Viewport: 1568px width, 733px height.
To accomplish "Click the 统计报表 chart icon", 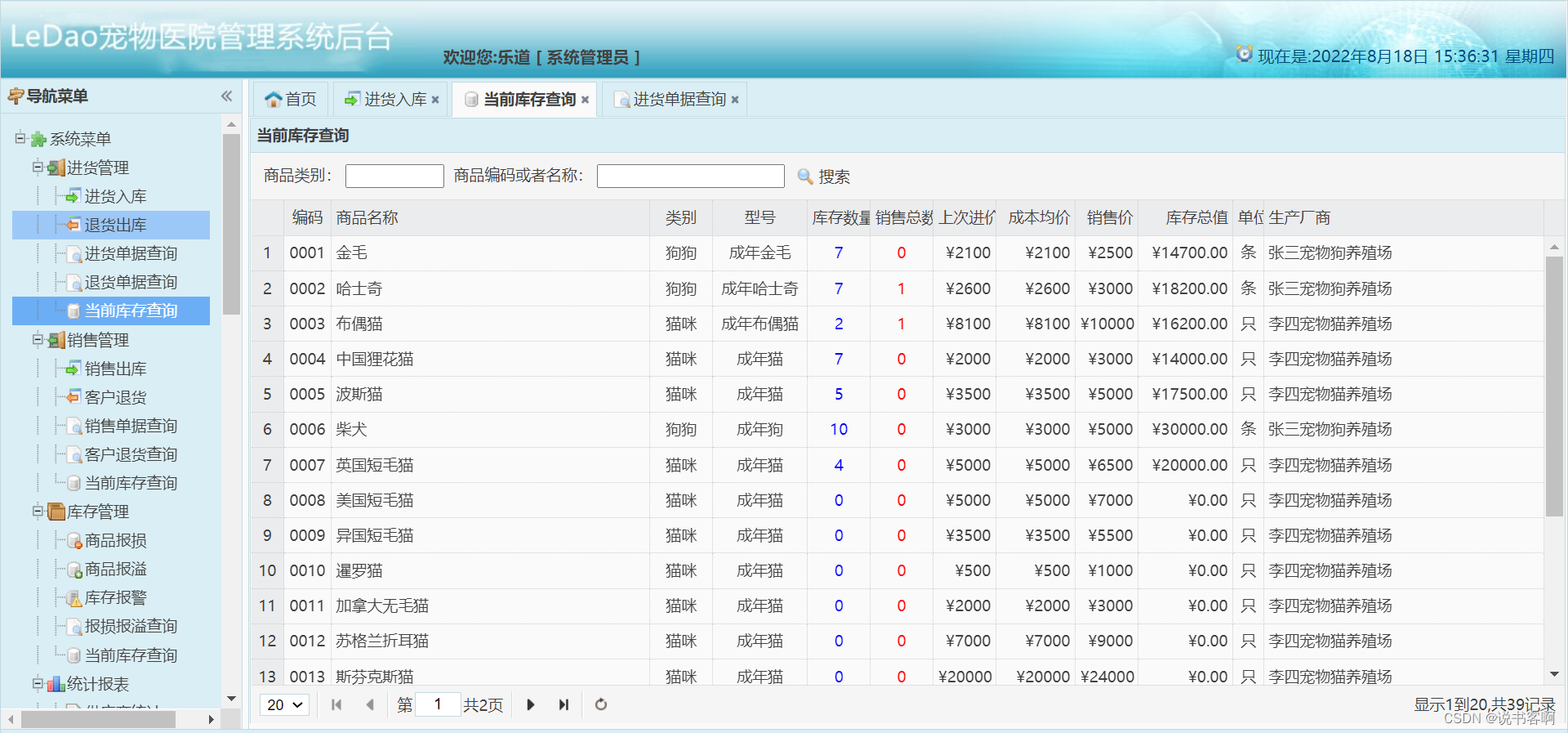I will pos(56,684).
